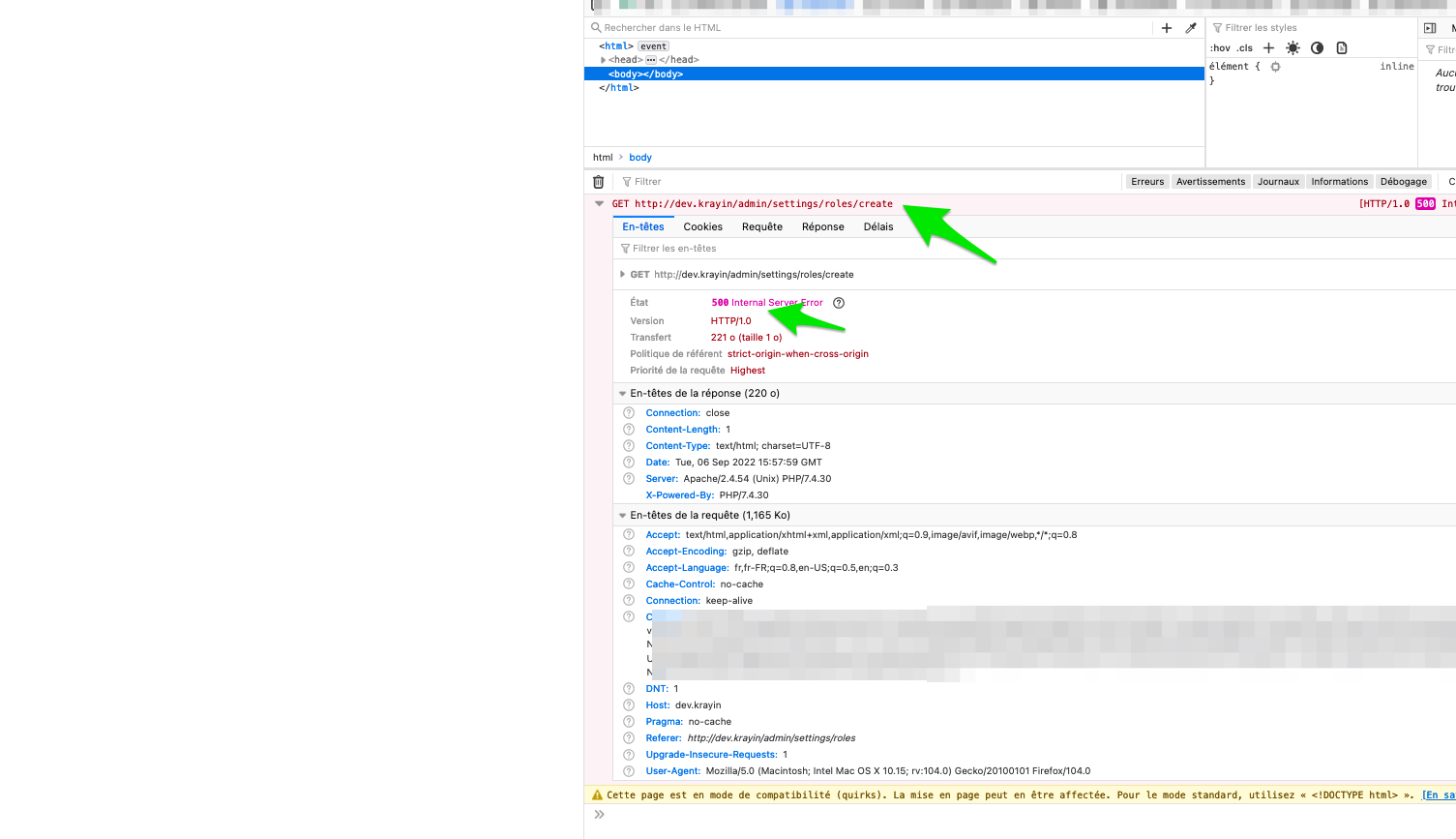Click the quirks mode documentation link
This screenshot has width=1456, height=839.
[1441, 794]
